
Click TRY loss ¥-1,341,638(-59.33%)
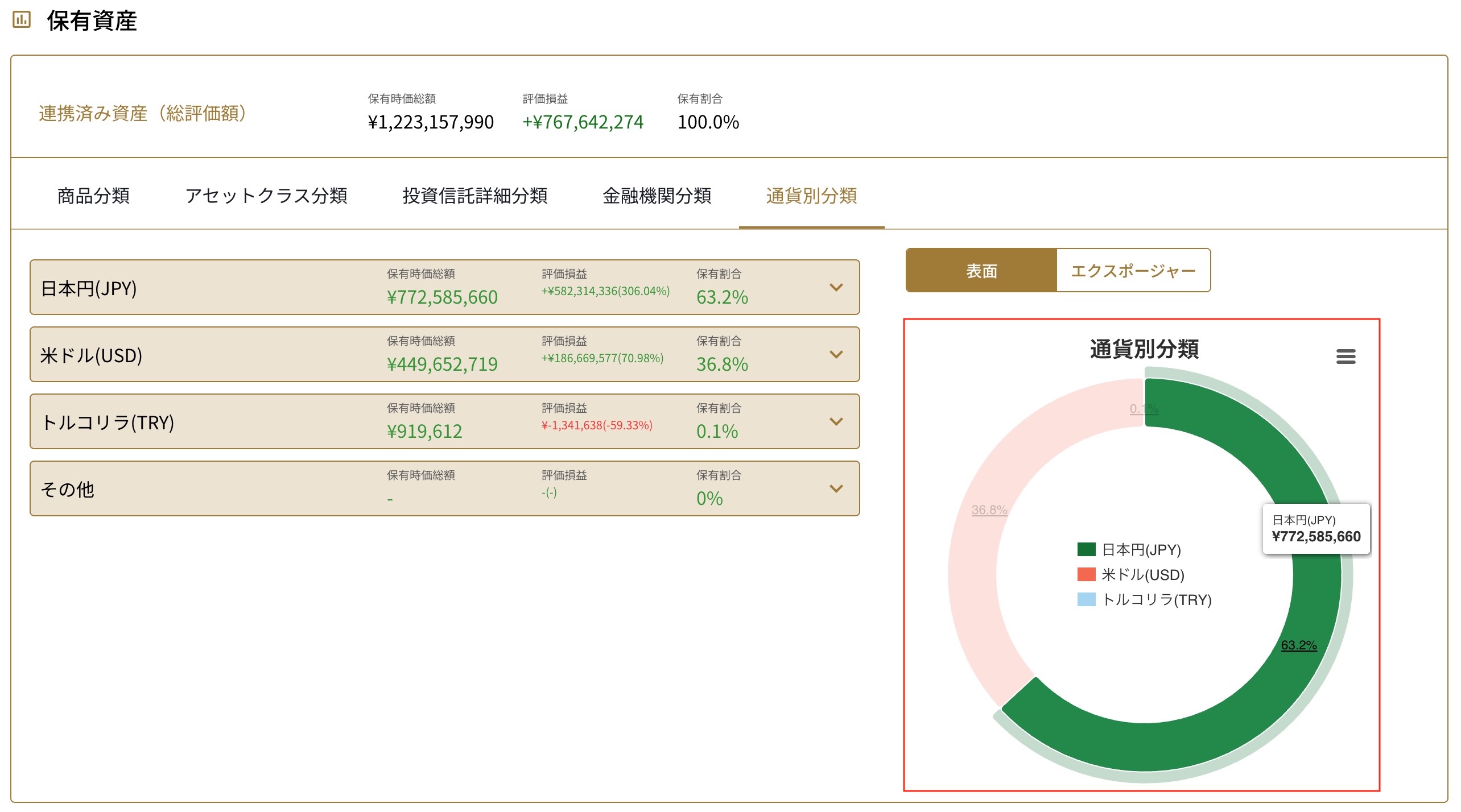pyautogui.click(x=597, y=425)
